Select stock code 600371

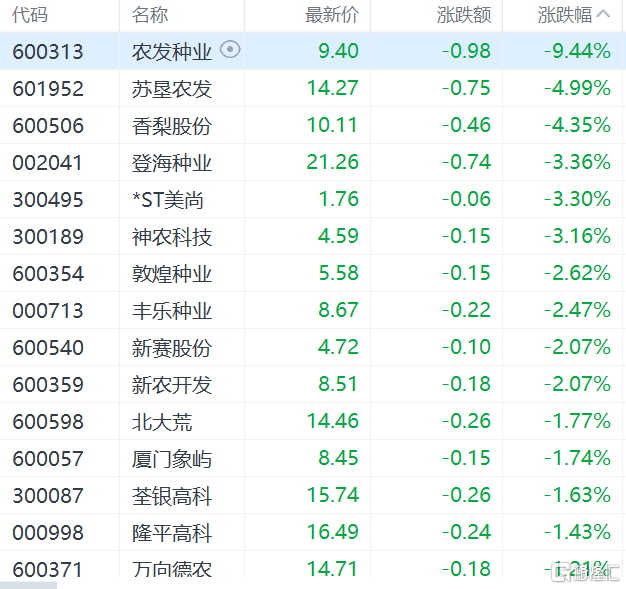[47, 569]
